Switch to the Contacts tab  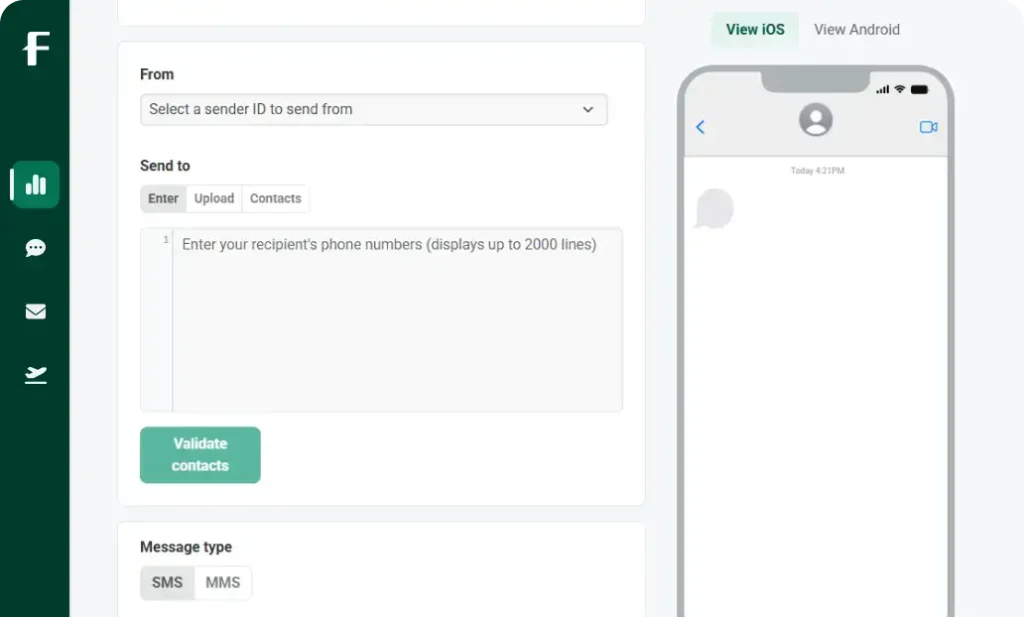(275, 199)
